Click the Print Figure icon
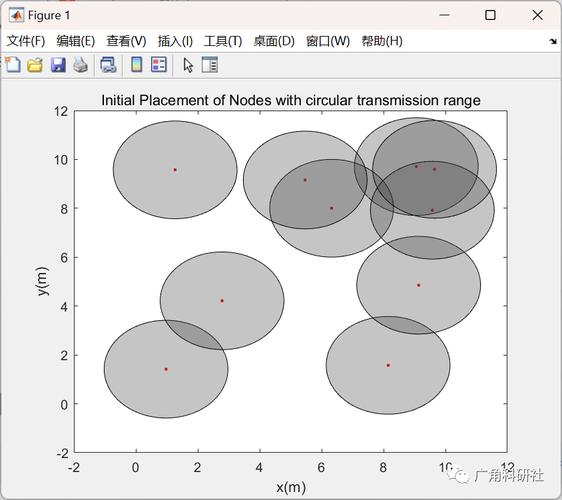Screen dimensions: 562x500 point(80,65)
